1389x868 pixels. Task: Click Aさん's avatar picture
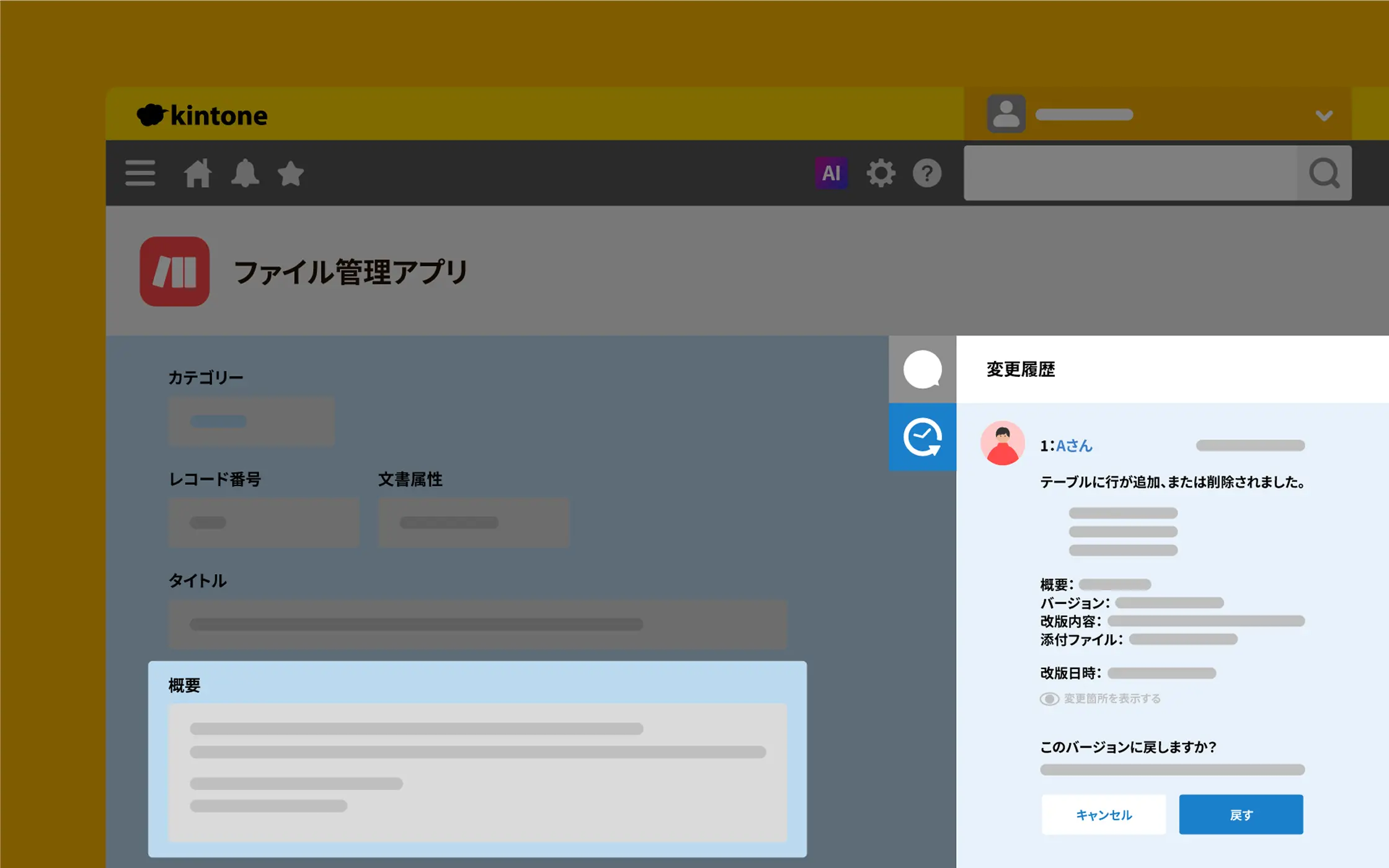(x=1003, y=443)
